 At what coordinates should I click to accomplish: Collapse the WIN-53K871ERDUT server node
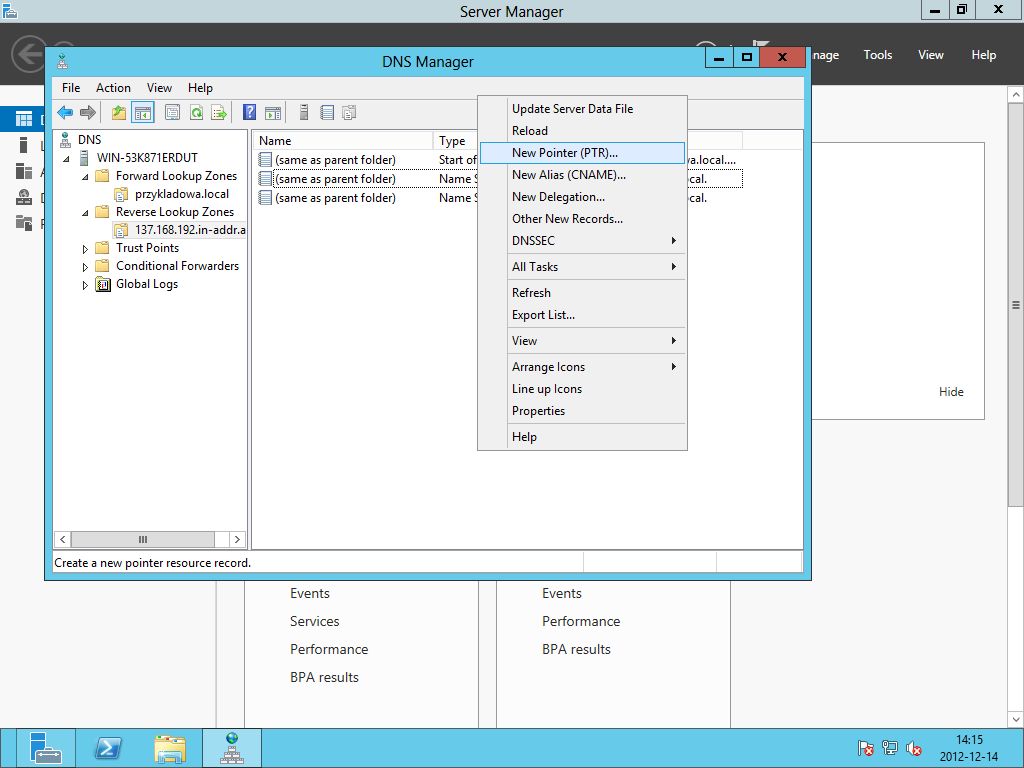click(x=66, y=158)
